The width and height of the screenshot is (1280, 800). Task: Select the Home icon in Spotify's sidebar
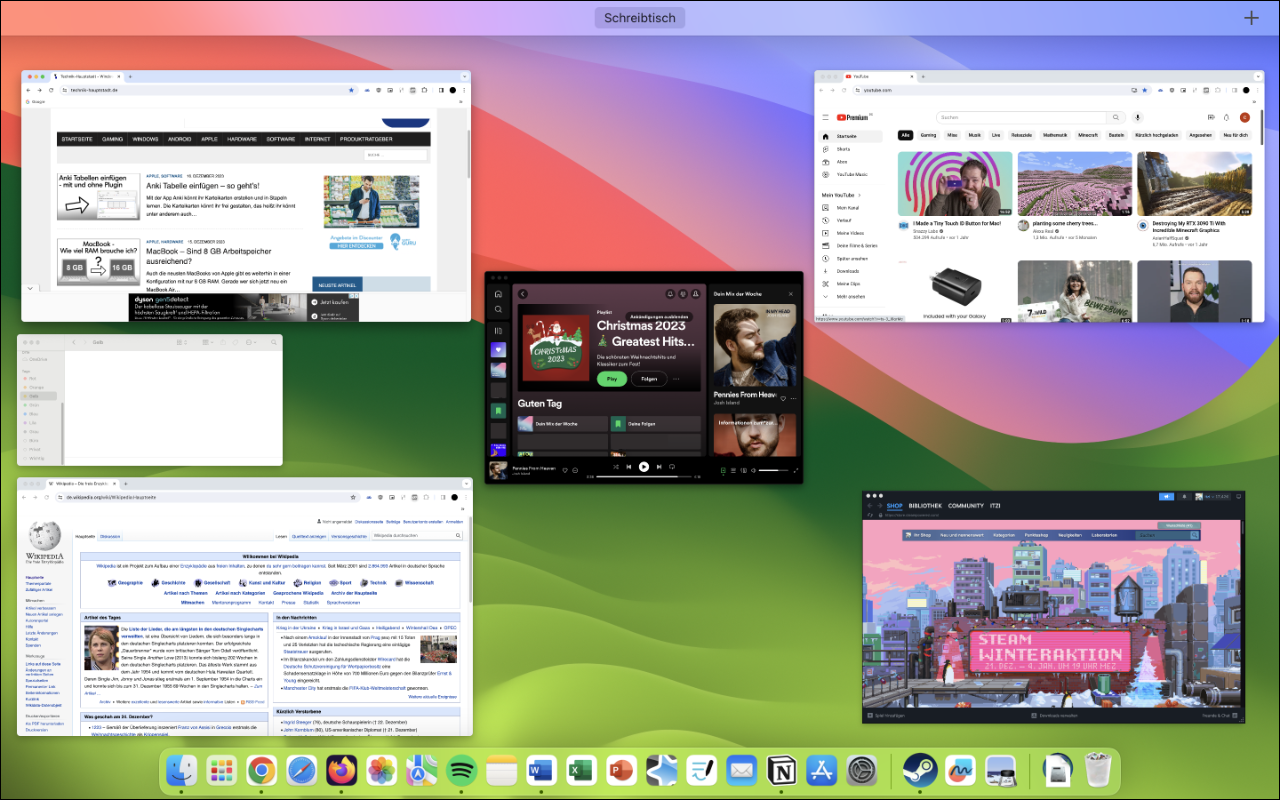pos(497,294)
